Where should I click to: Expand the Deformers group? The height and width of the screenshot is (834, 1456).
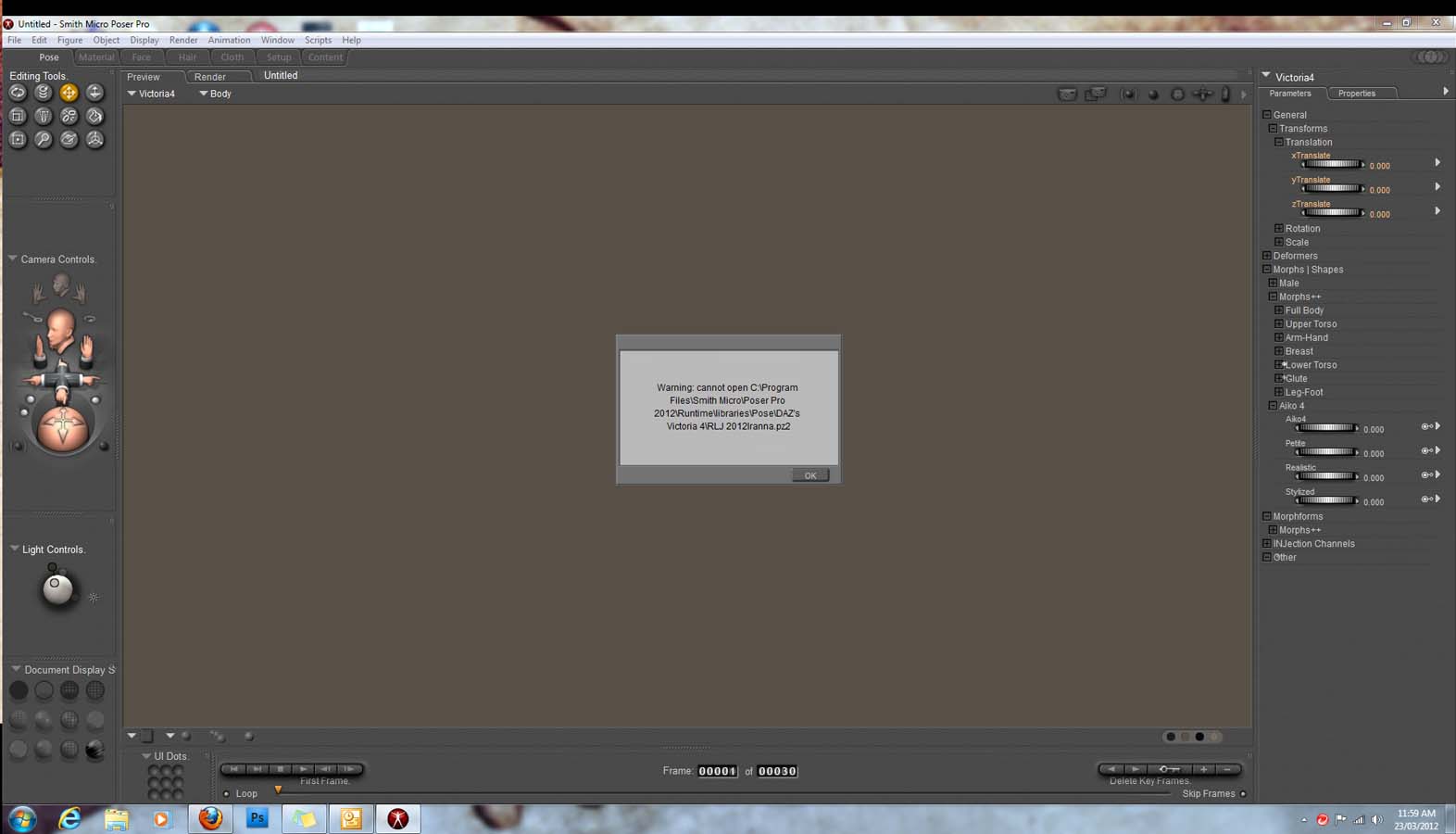(x=1267, y=256)
